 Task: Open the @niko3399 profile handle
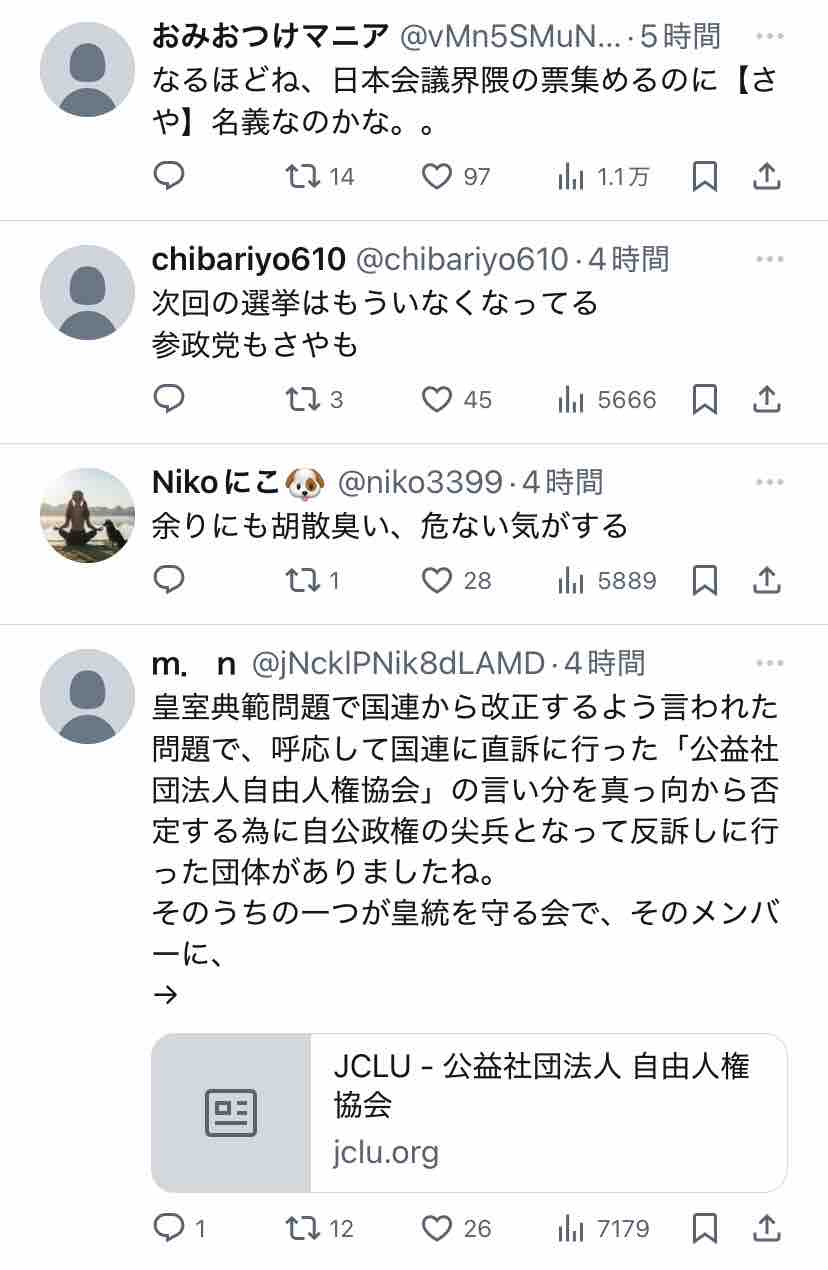click(420, 483)
